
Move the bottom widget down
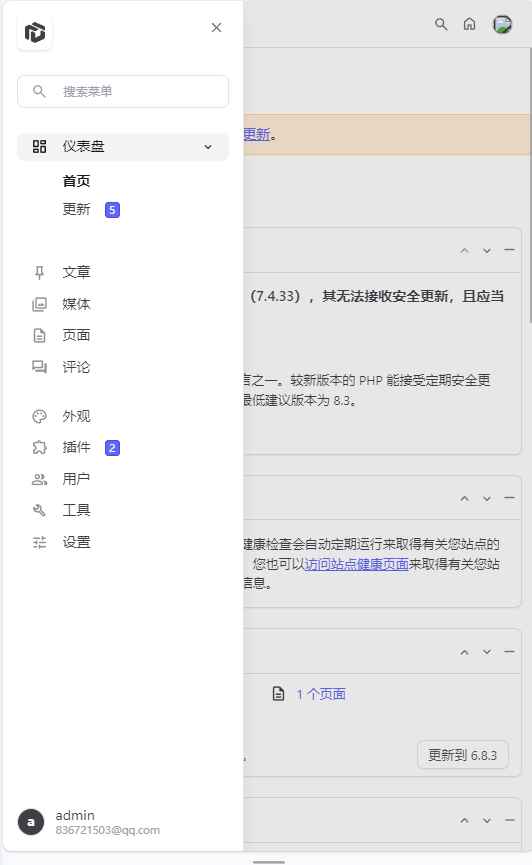point(487,821)
